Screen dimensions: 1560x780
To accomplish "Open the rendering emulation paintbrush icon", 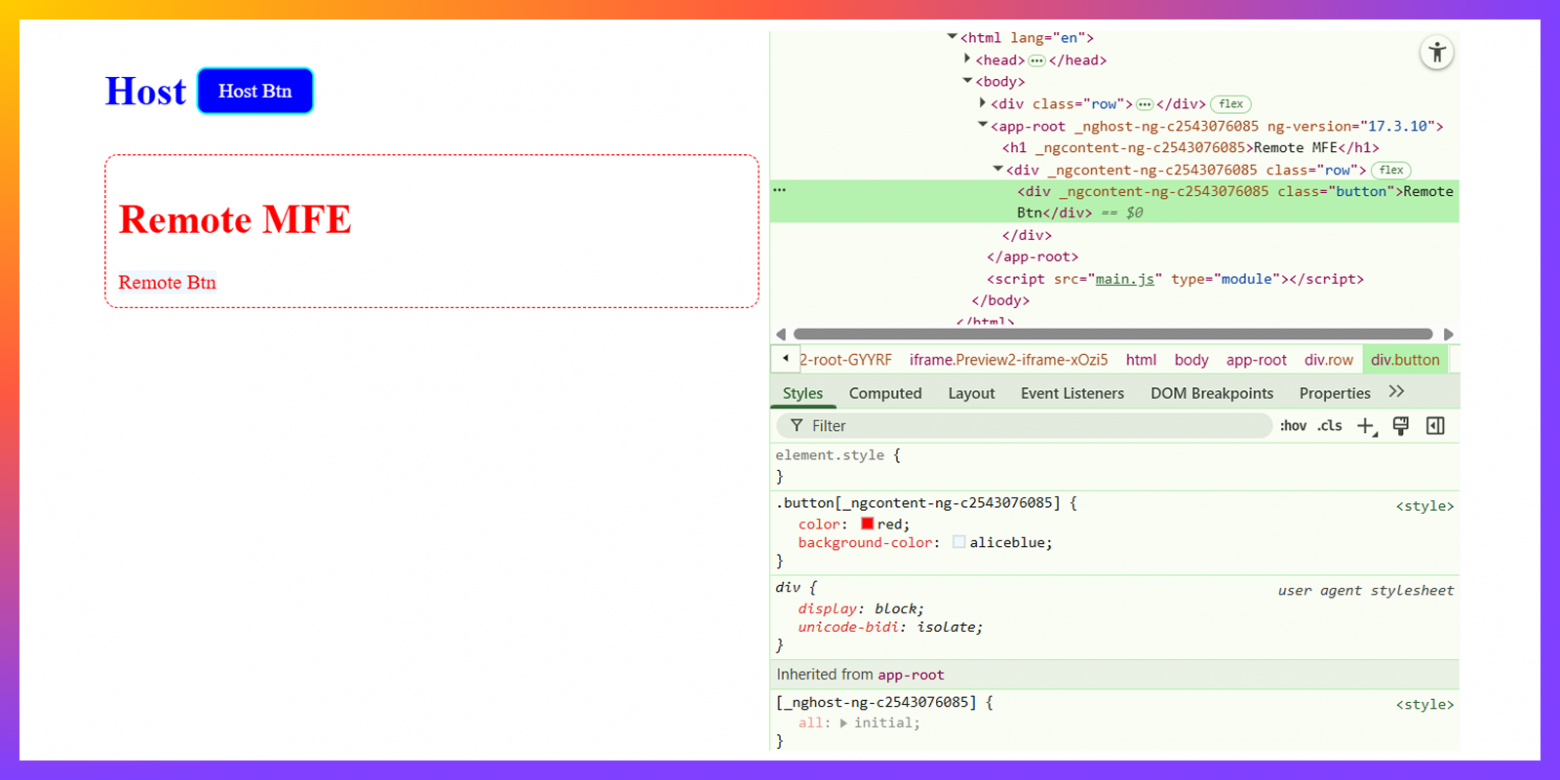I will point(1400,426).
